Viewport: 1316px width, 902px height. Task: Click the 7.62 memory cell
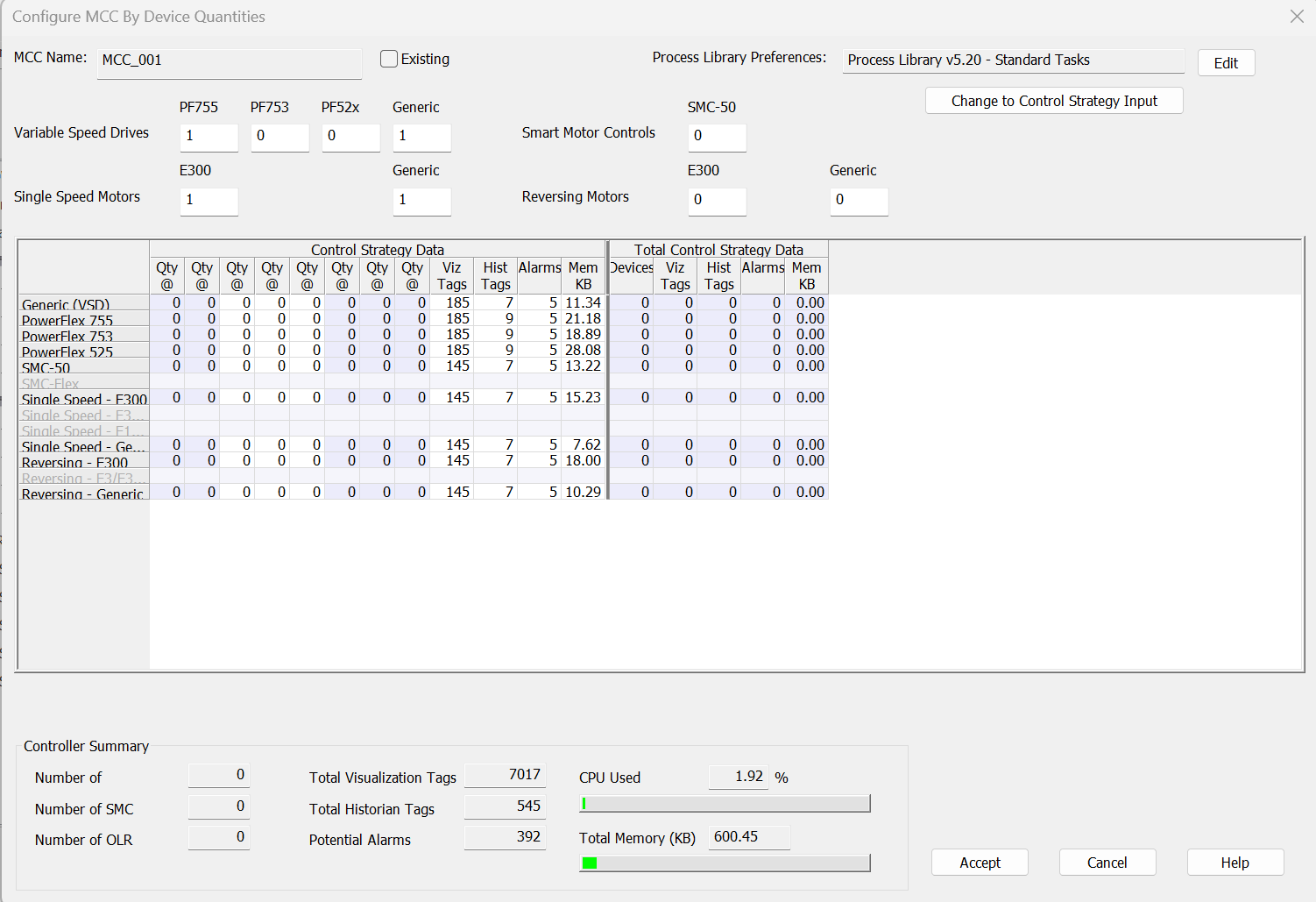pos(583,444)
